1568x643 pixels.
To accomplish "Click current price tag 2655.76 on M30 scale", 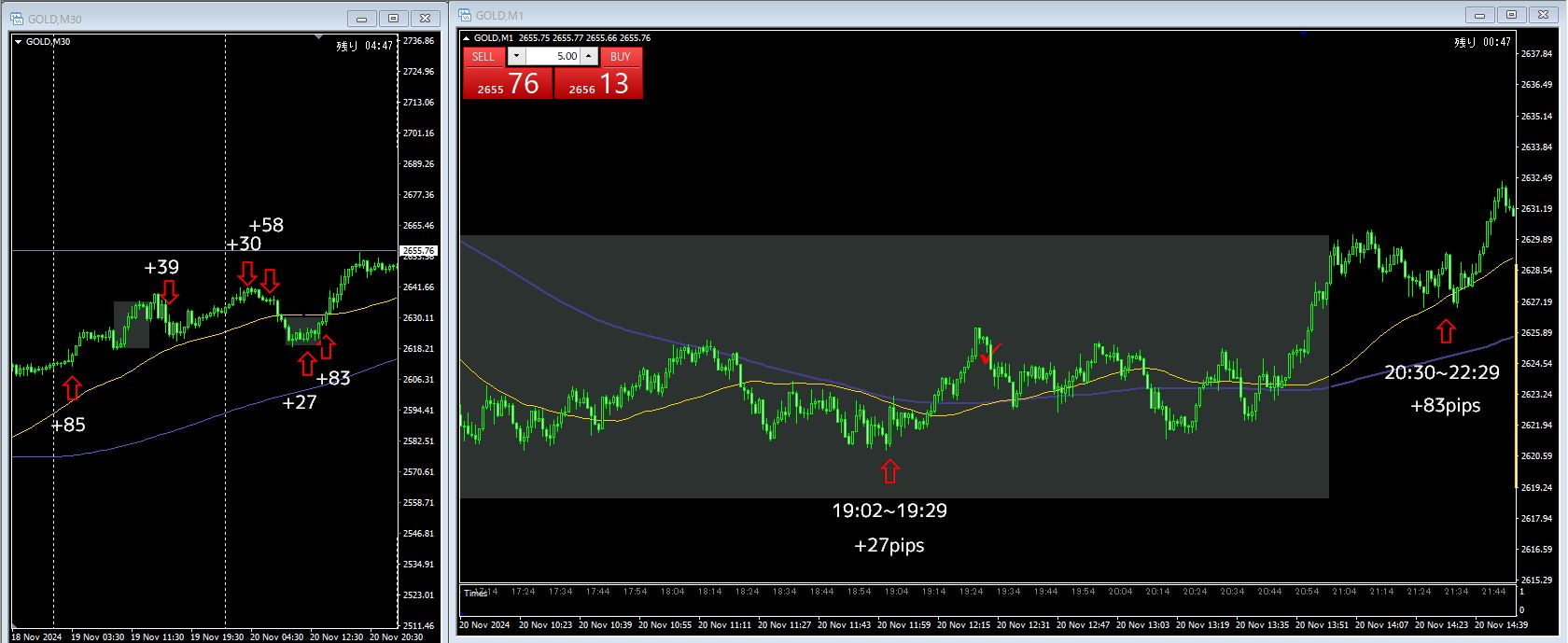I will tap(418, 251).
